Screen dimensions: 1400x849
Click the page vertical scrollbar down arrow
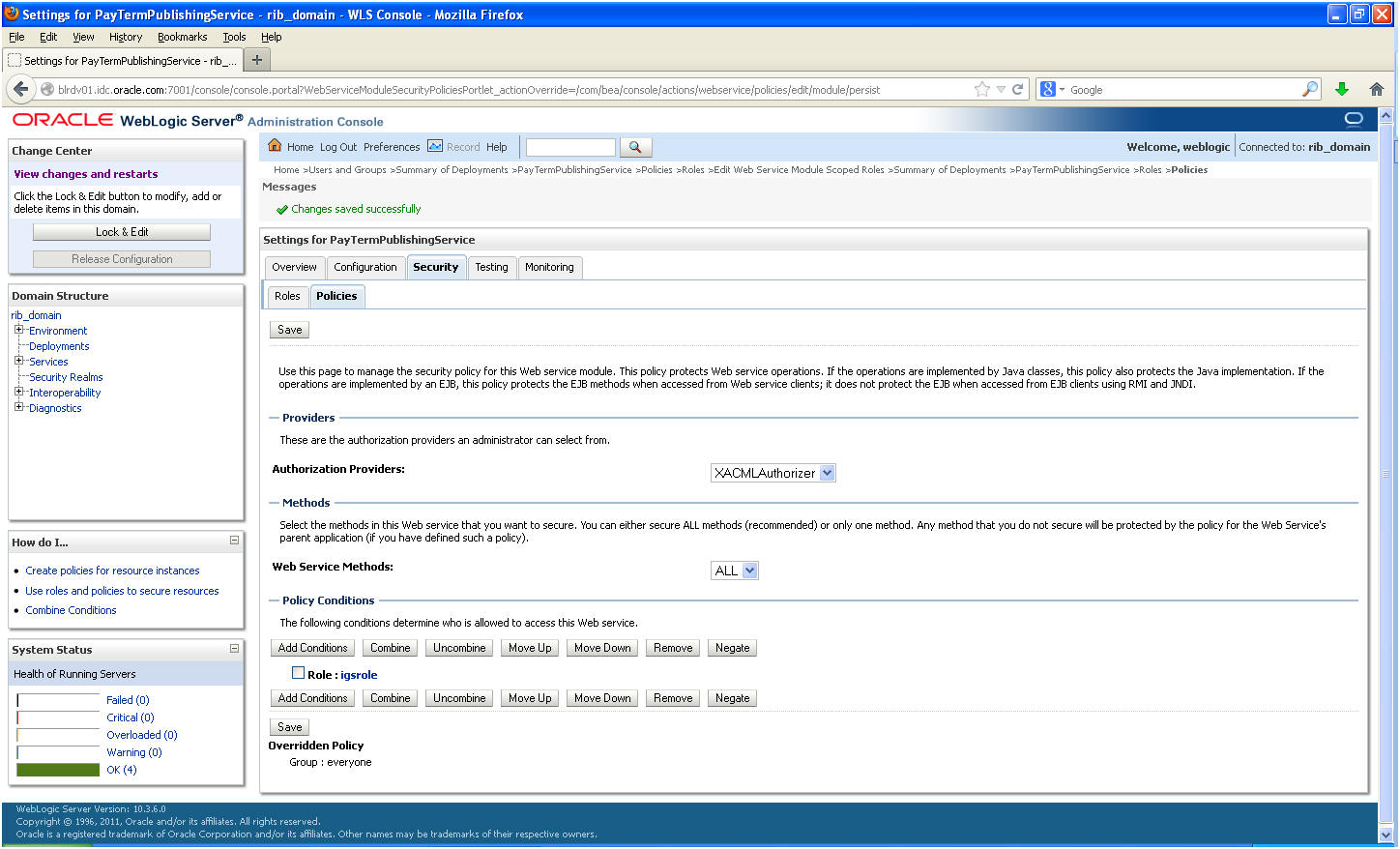click(x=1385, y=834)
